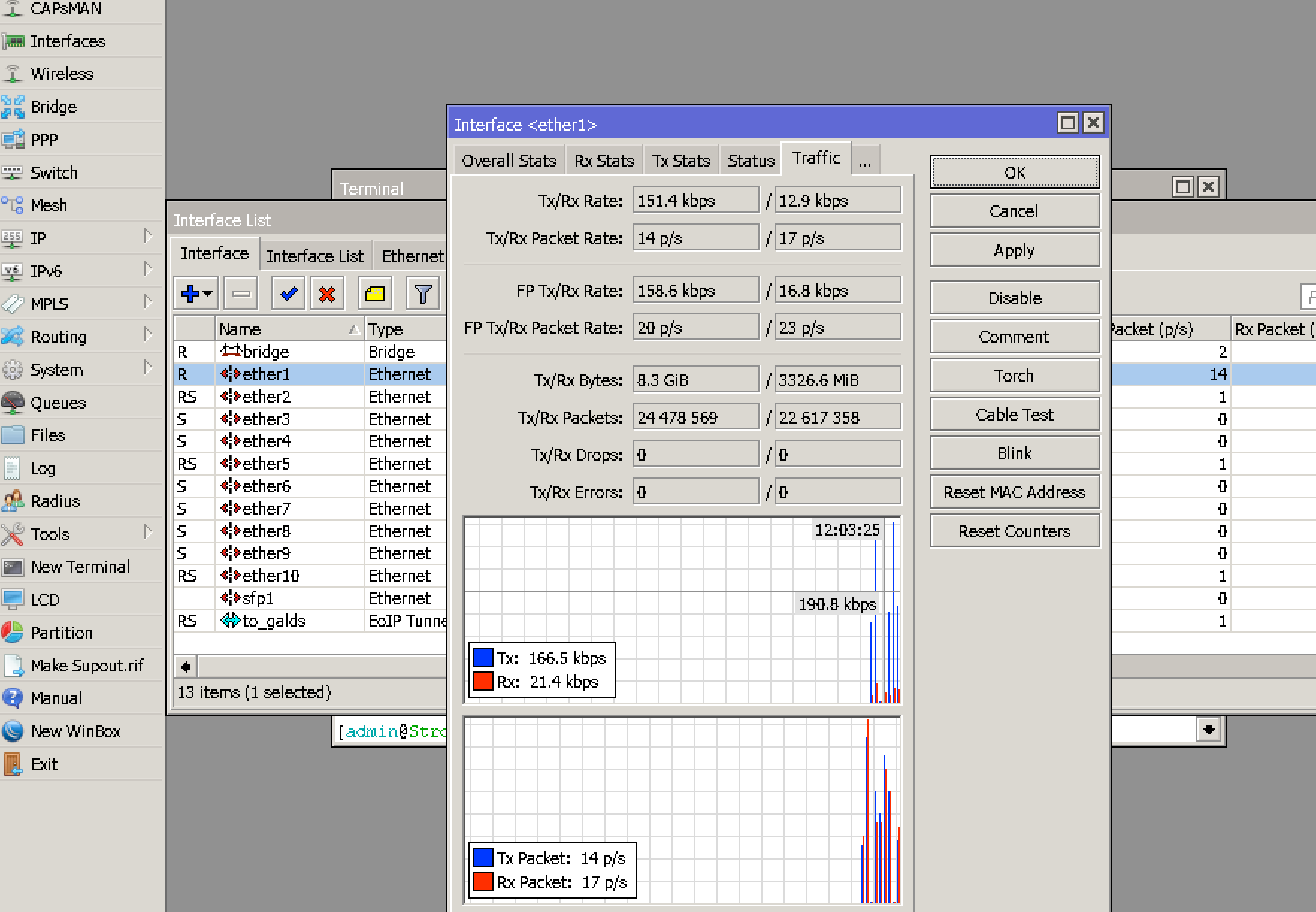1316x912 pixels.
Task: Open the Mesh menu icon
Action: pos(13,205)
